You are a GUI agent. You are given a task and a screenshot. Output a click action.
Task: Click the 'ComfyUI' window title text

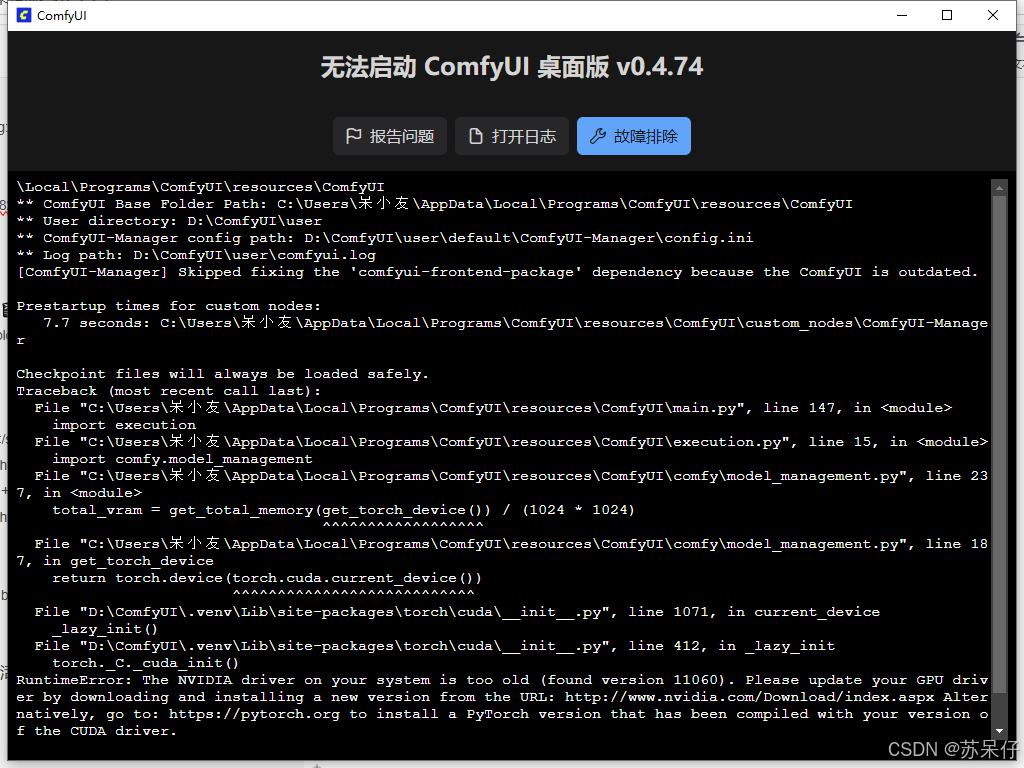[61, 15]
